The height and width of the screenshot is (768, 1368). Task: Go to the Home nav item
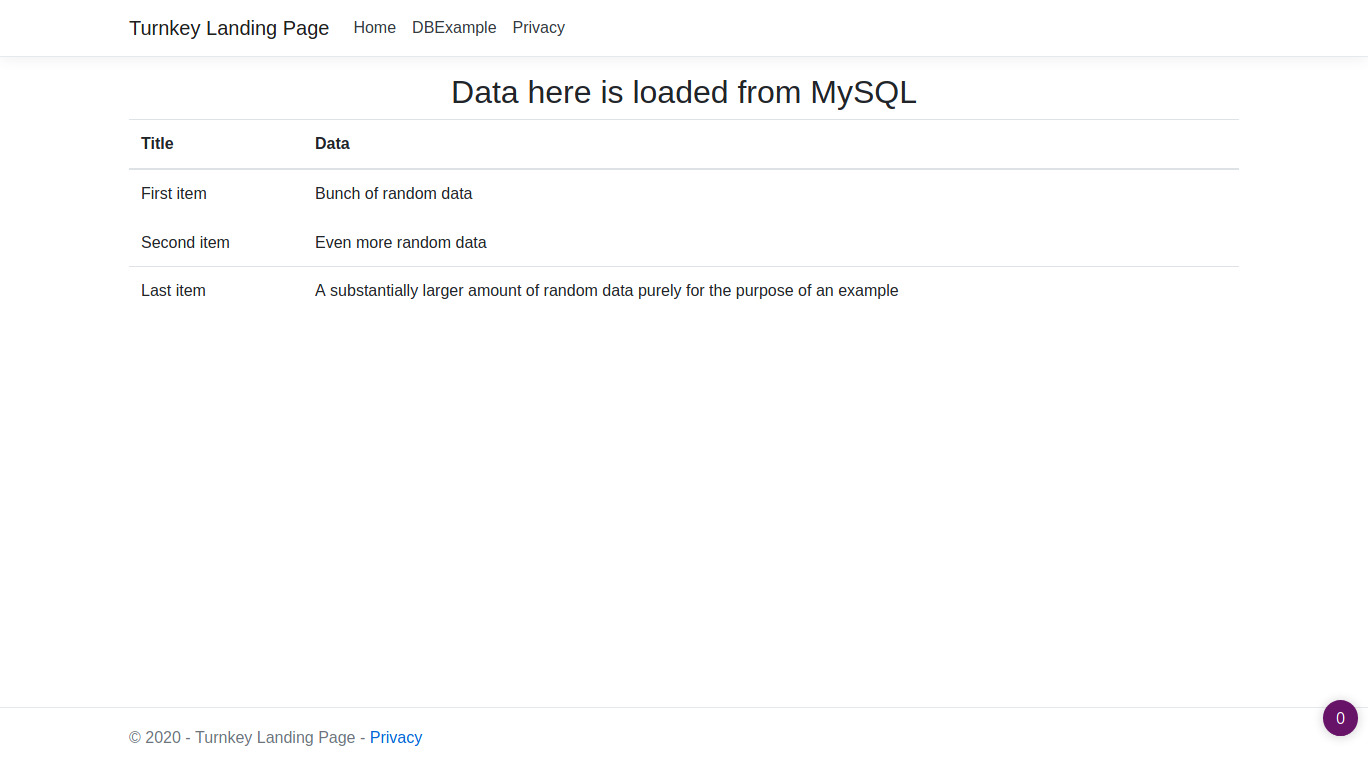374,28
